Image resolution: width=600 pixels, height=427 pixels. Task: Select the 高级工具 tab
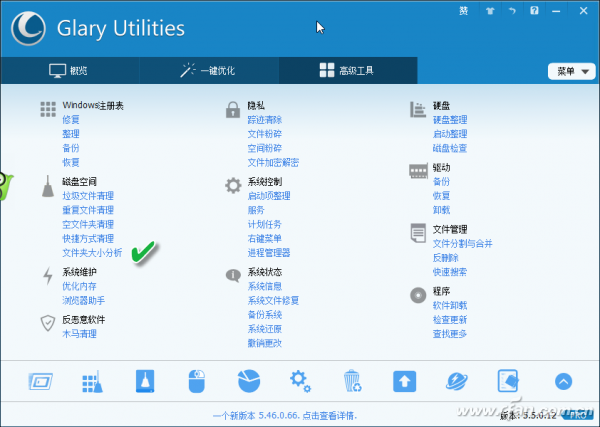347,70
